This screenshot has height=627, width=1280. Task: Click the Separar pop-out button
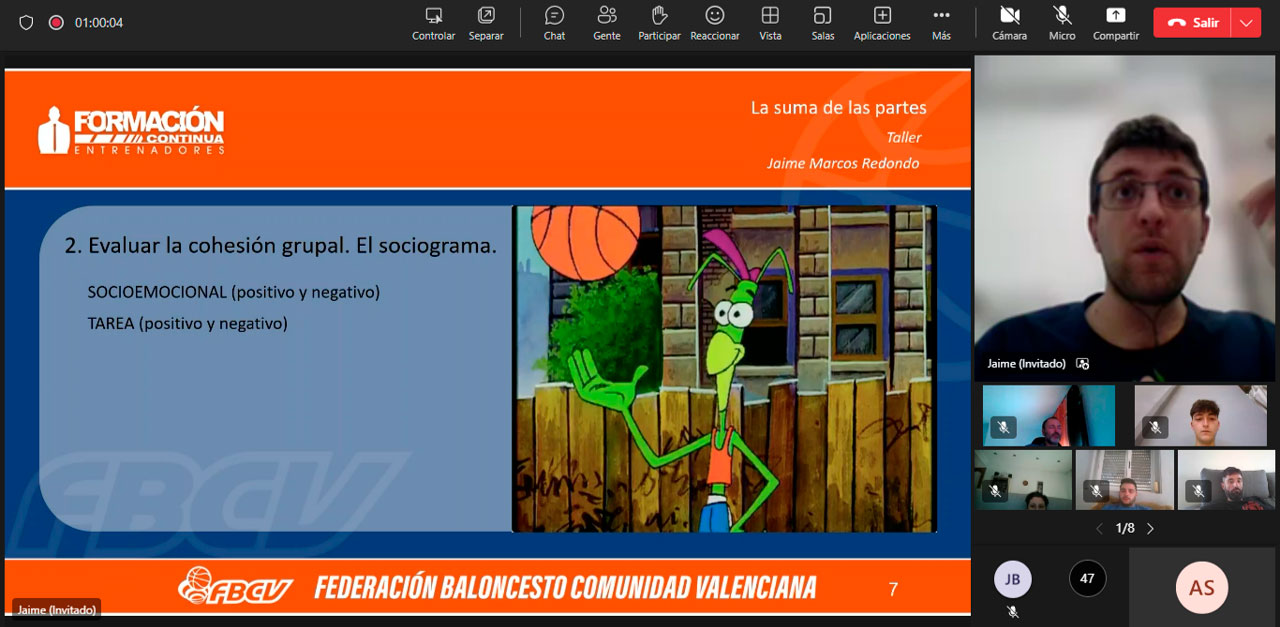(x=486, y=24)
